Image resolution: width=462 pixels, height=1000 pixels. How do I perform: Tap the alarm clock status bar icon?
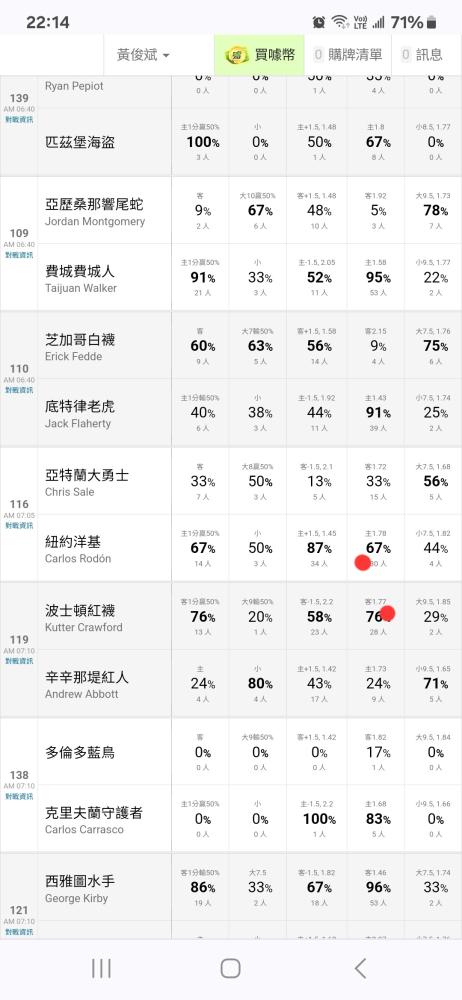(318, 22)
